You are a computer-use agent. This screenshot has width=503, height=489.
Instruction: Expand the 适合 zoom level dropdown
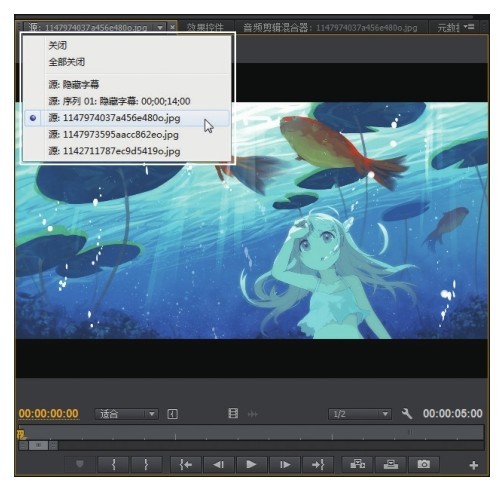[126, 414]
